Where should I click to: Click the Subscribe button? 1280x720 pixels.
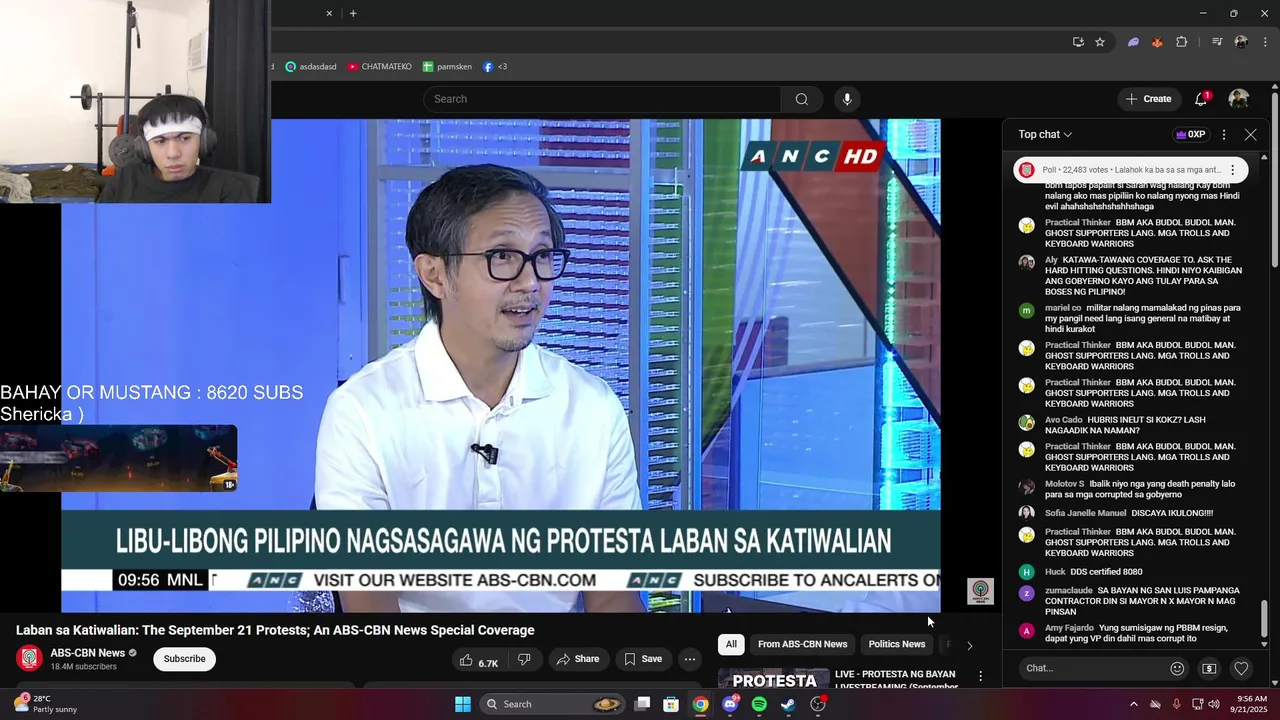pyautogui.click(x=184, y=659)
